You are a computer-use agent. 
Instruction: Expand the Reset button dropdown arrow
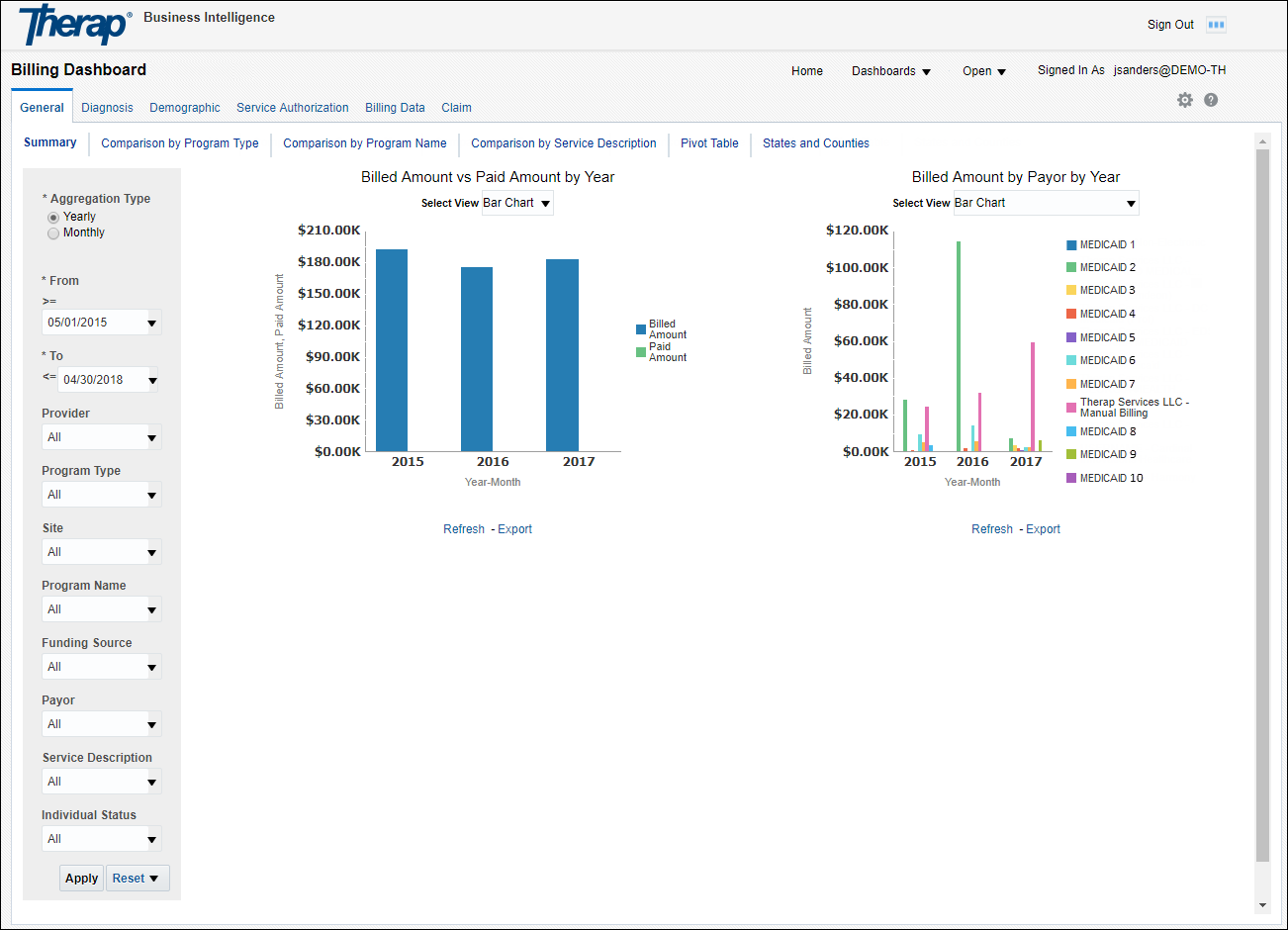click(x=151, y=878)
